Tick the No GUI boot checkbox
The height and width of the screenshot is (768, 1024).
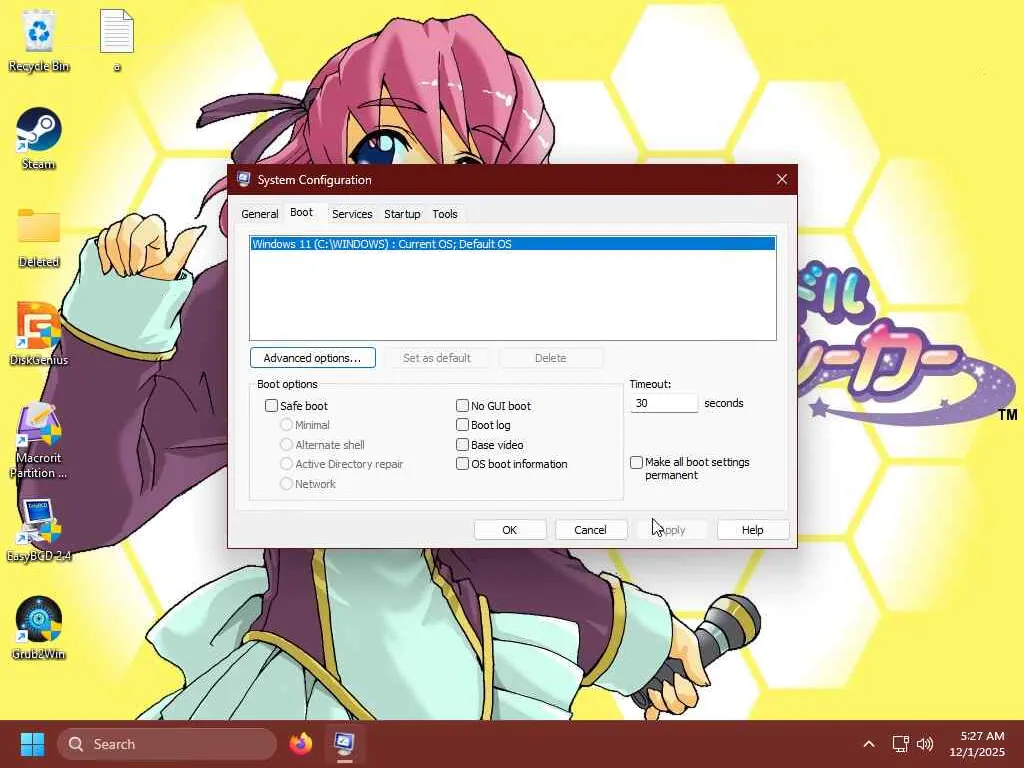tap(462, 406)
